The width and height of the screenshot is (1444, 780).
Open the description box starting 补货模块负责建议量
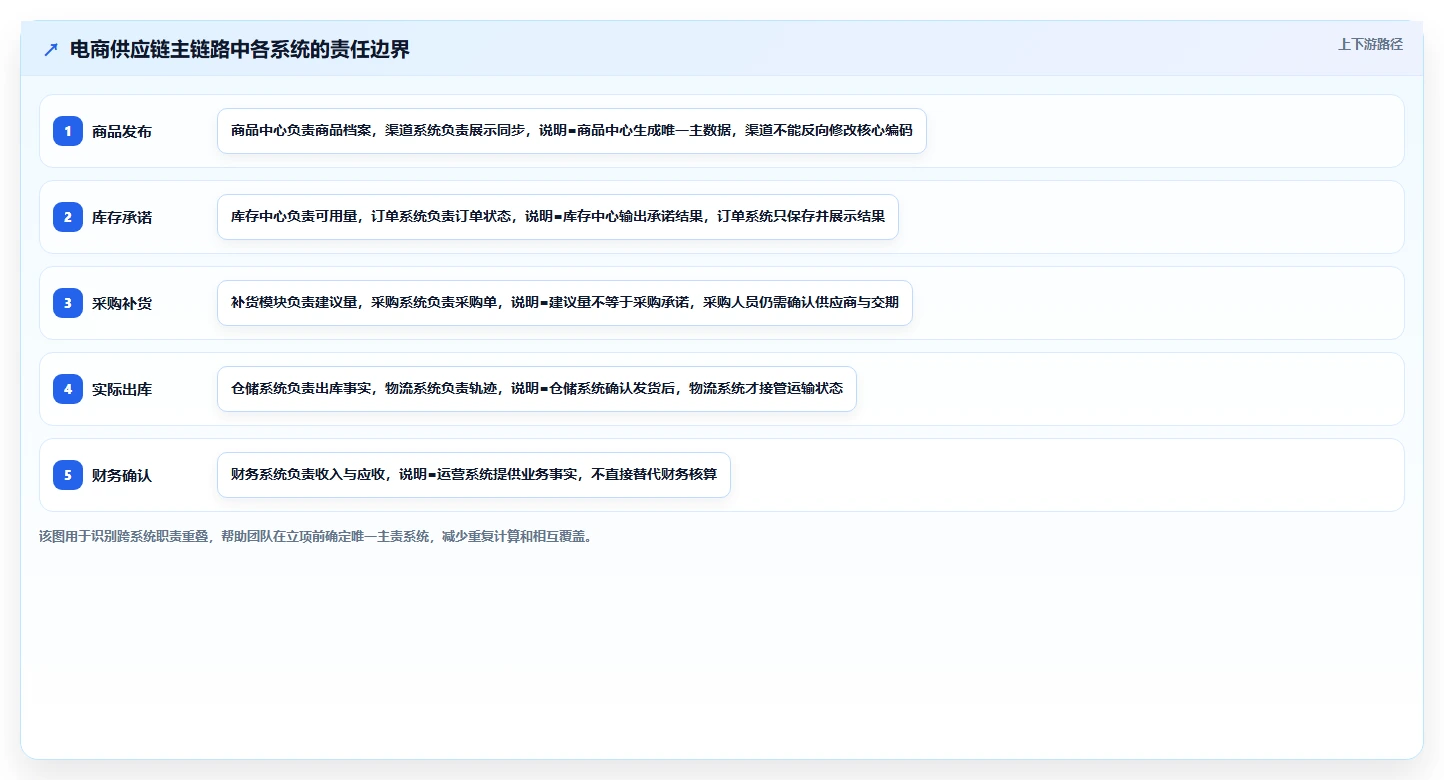coord(565,303)
